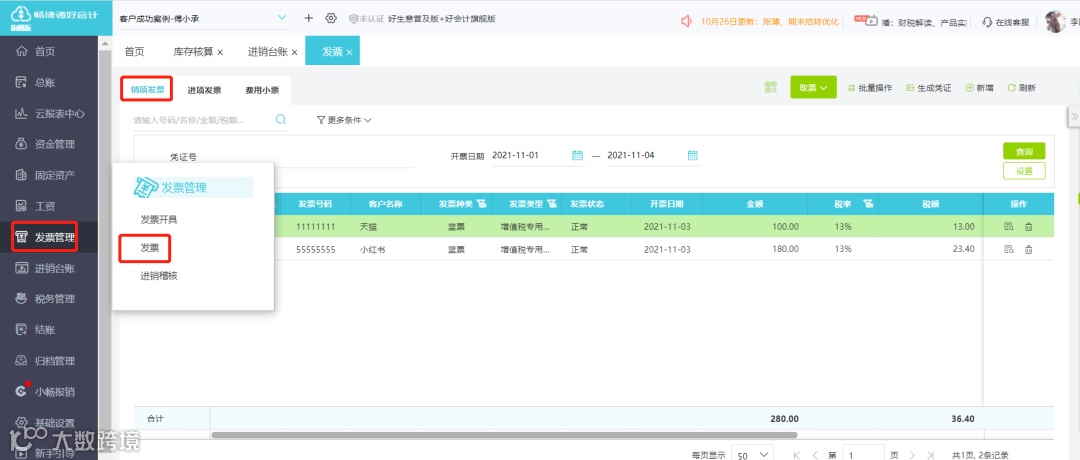Click the 生成凭证 button
This screenshot has height=460, width=1080.
point(928,88)
